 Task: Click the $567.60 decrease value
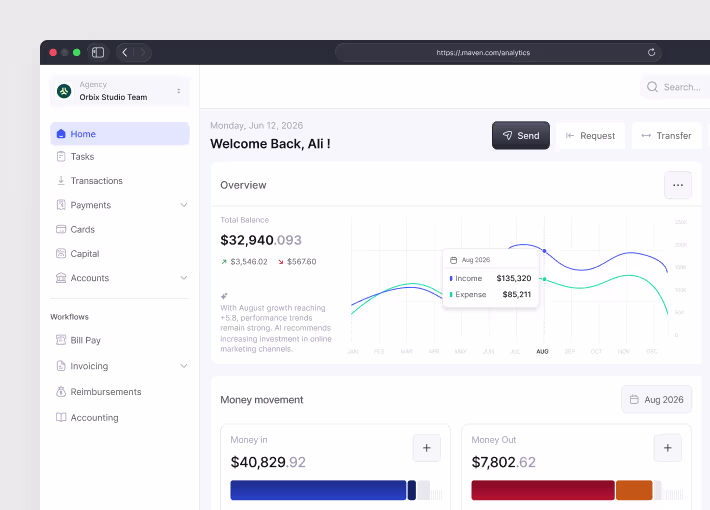[x=302, y=262]
